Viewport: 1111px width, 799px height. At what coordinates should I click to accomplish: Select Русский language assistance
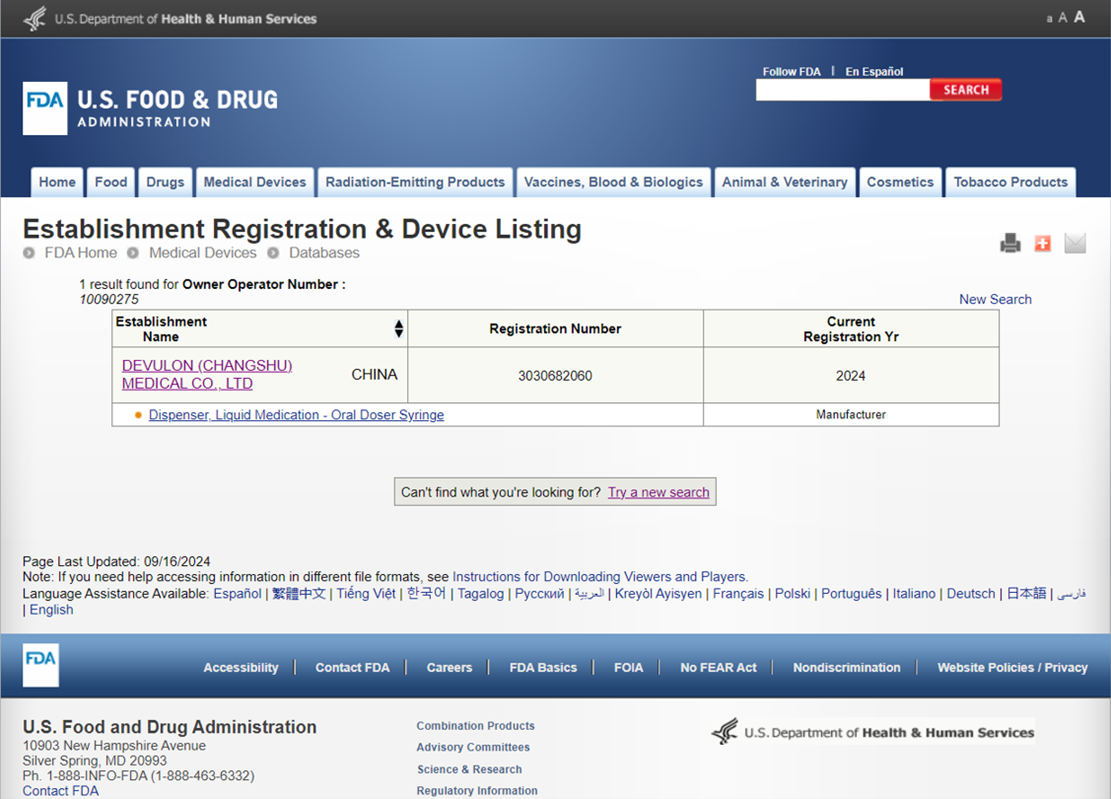pyautogui.click(x=539, y=594)
